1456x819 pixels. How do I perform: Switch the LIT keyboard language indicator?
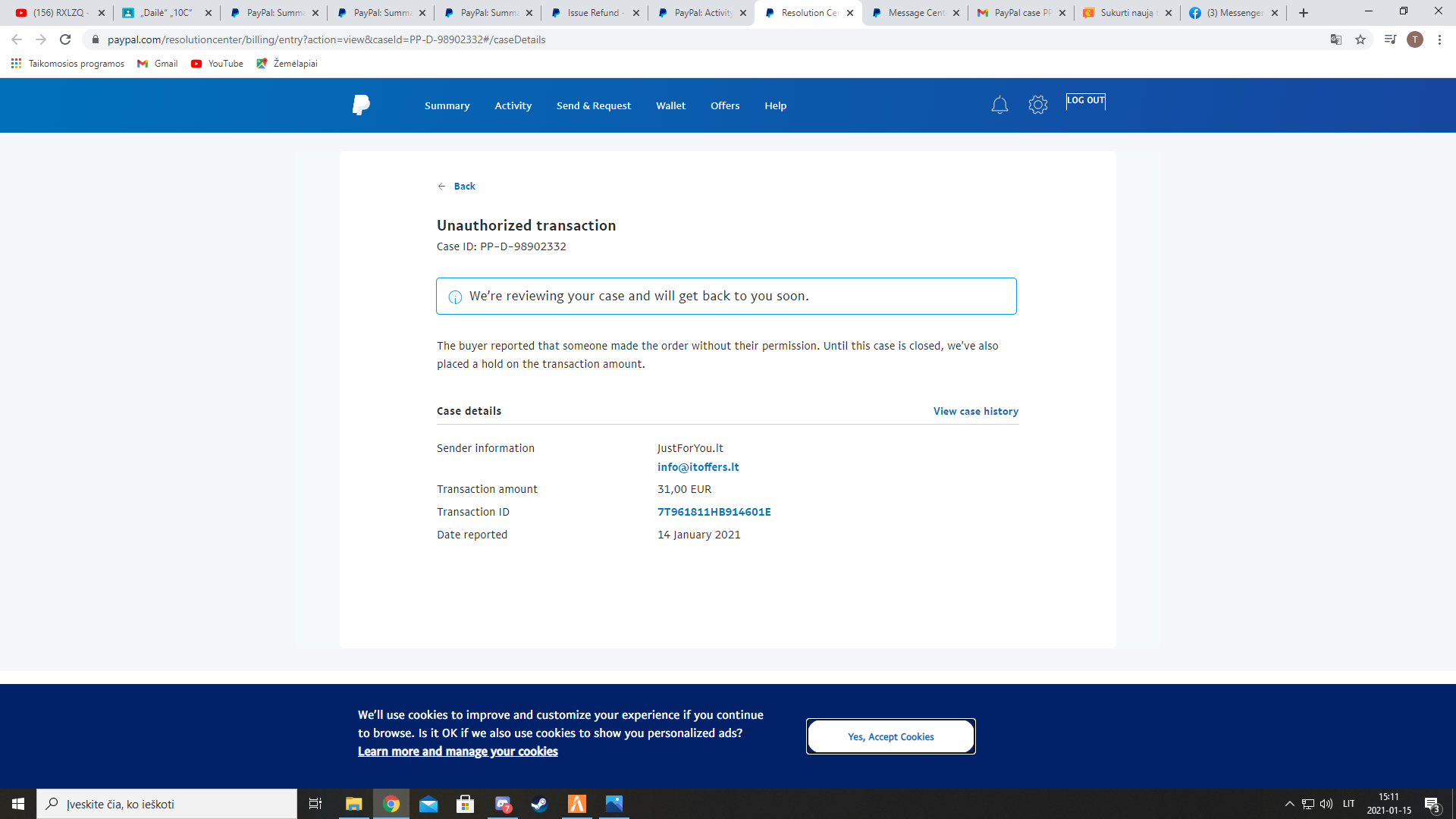point(1348,804)
